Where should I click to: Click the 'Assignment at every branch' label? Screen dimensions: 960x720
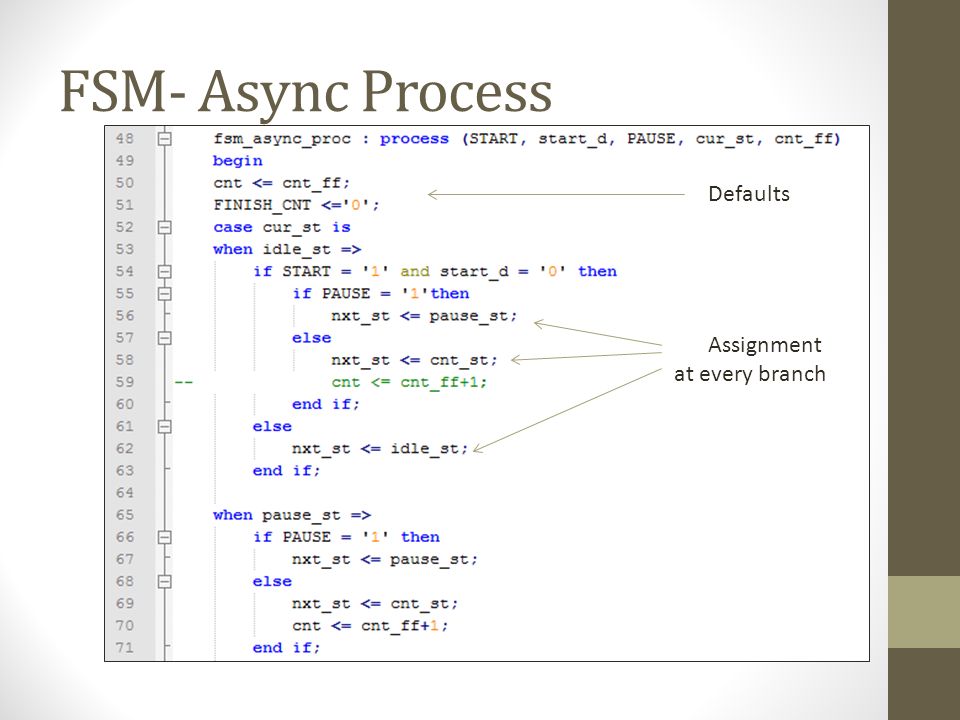pos(750,359)
